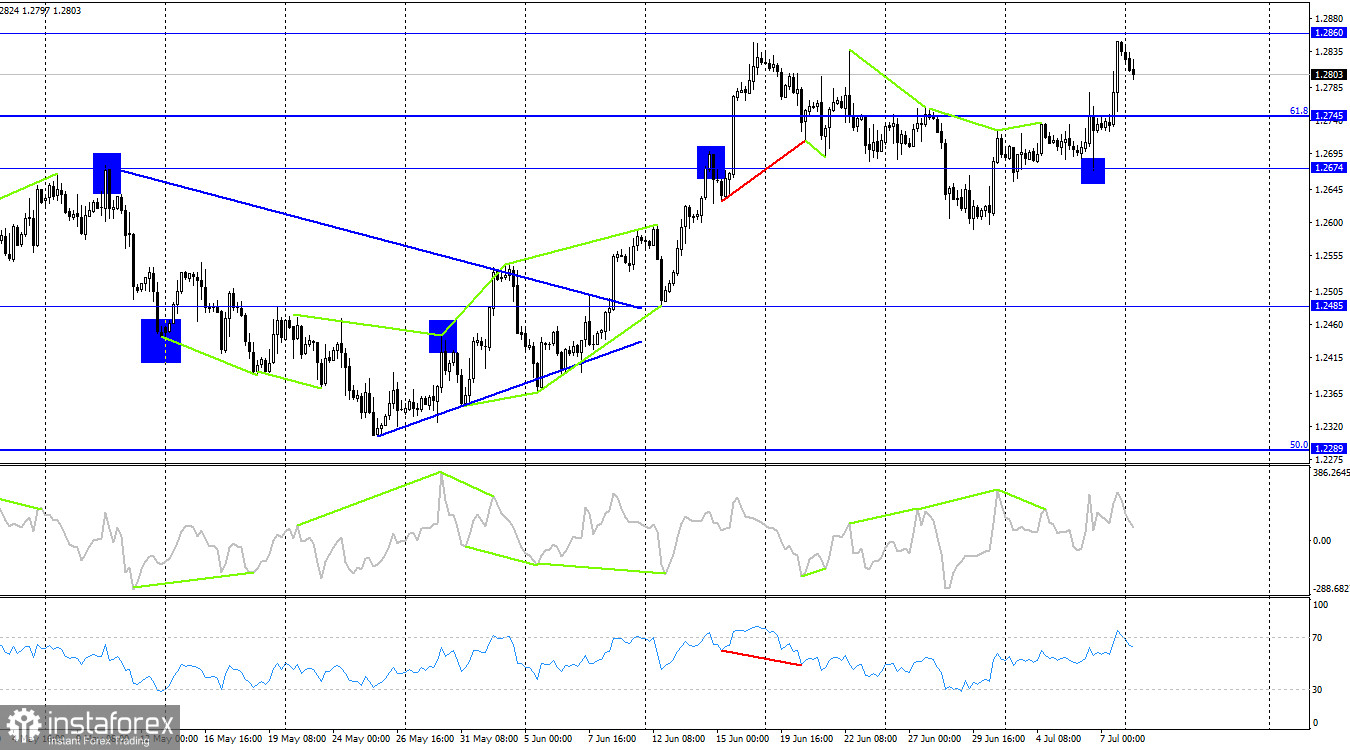
Task: Click the 29 Jun 16:00 date label
Action: [x=997, y=738]
